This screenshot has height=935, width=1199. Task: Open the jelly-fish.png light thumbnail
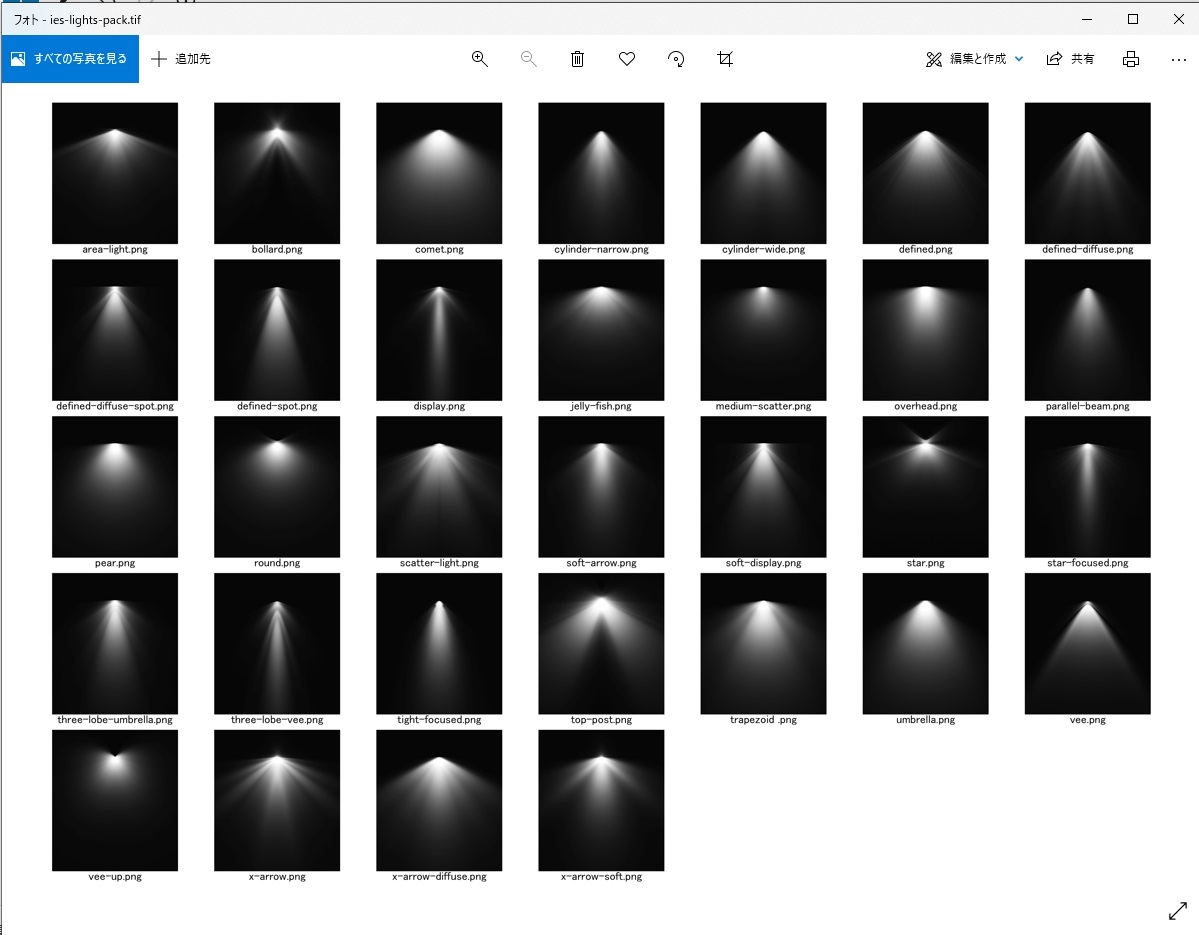click(601, 329)
